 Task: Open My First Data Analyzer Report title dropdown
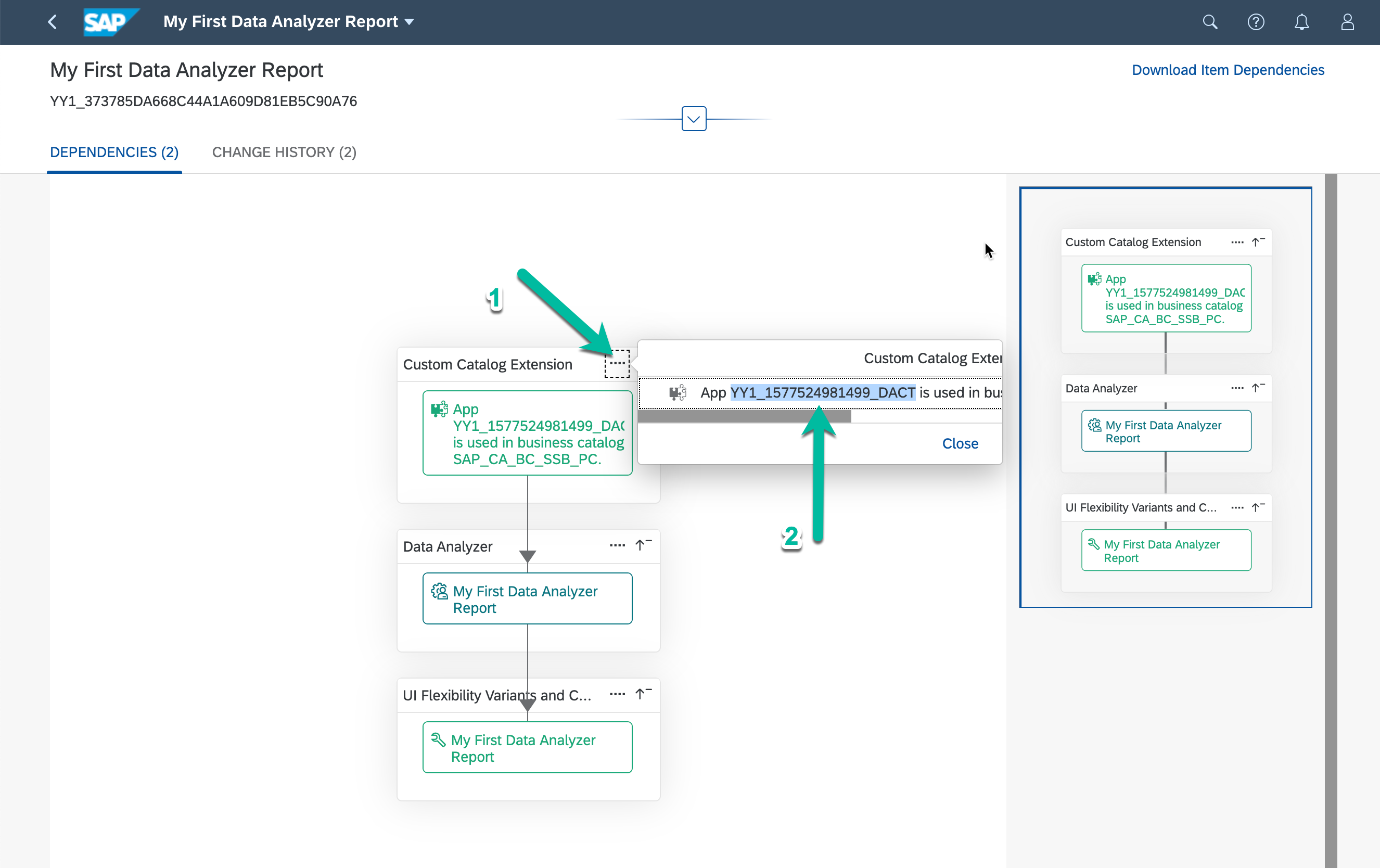[x=408, y=22]
